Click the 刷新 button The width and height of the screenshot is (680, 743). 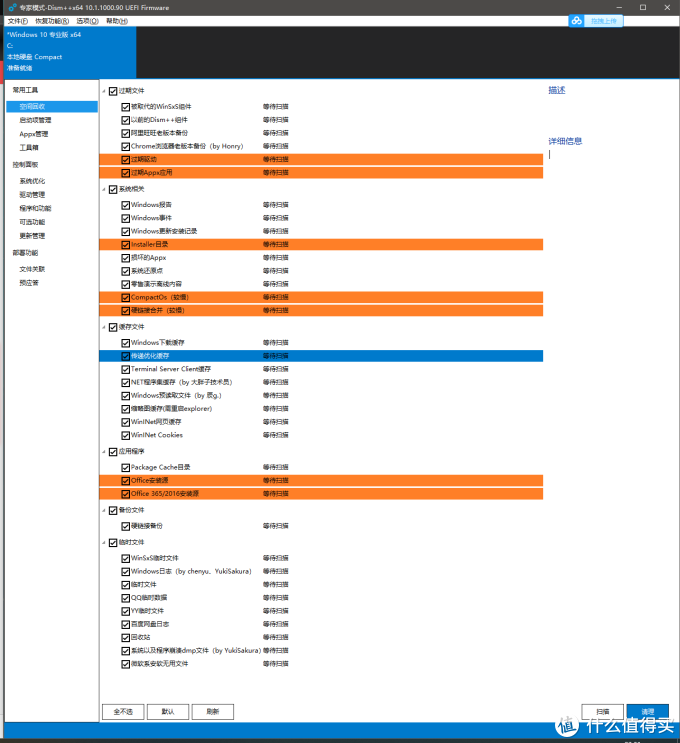(x=213, y=712)
